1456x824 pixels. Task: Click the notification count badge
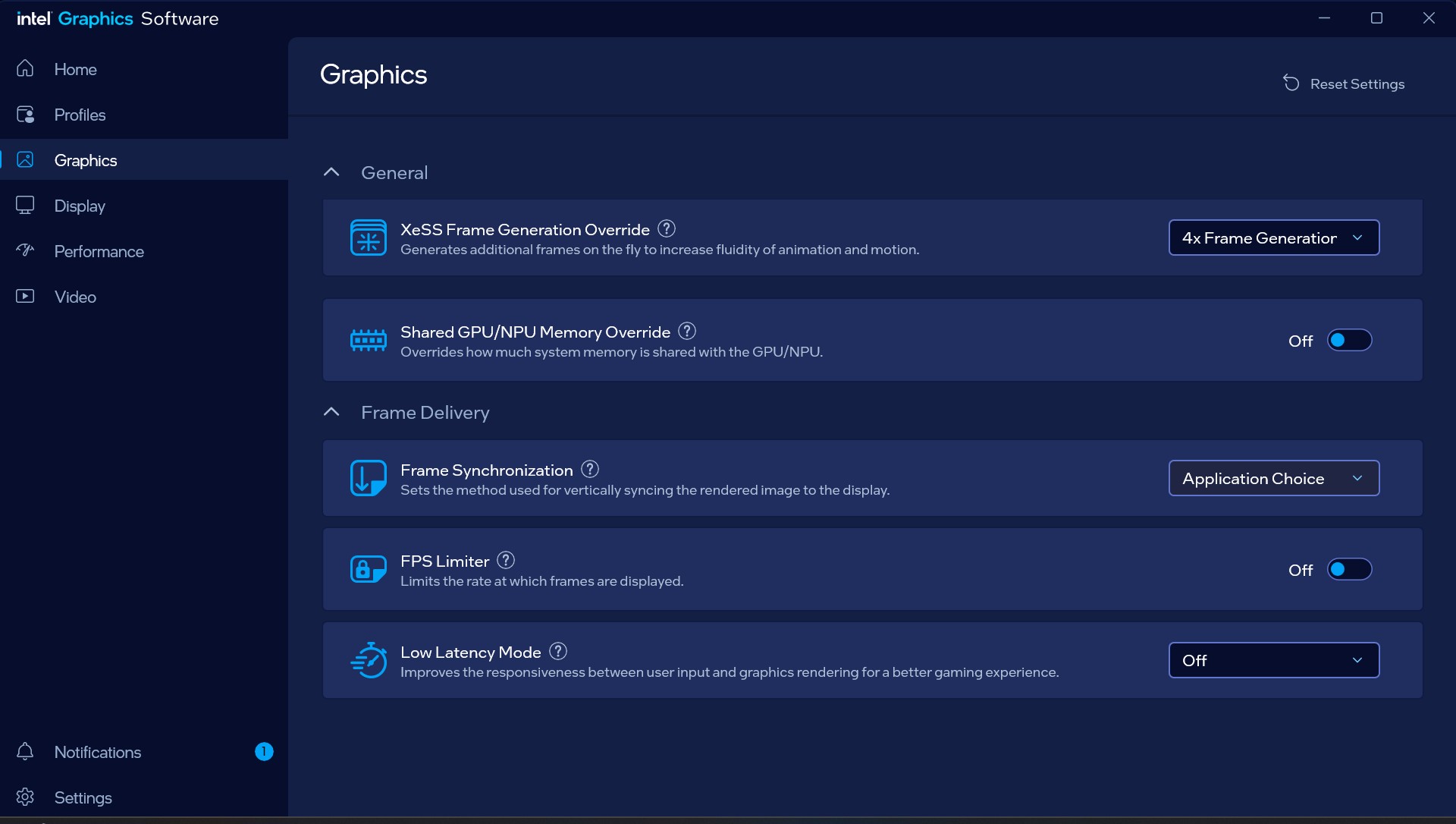[x=264, y=751]
